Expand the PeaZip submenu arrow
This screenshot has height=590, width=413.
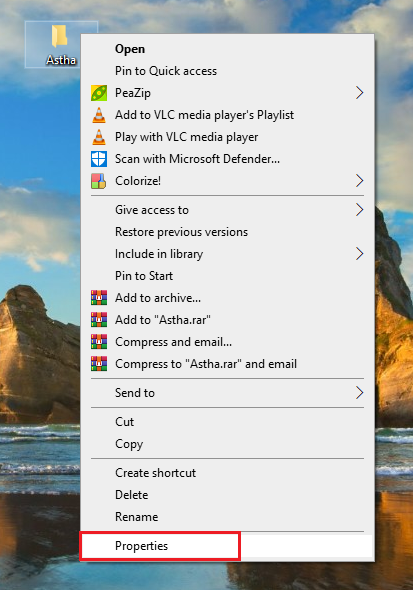click(360, 93)
